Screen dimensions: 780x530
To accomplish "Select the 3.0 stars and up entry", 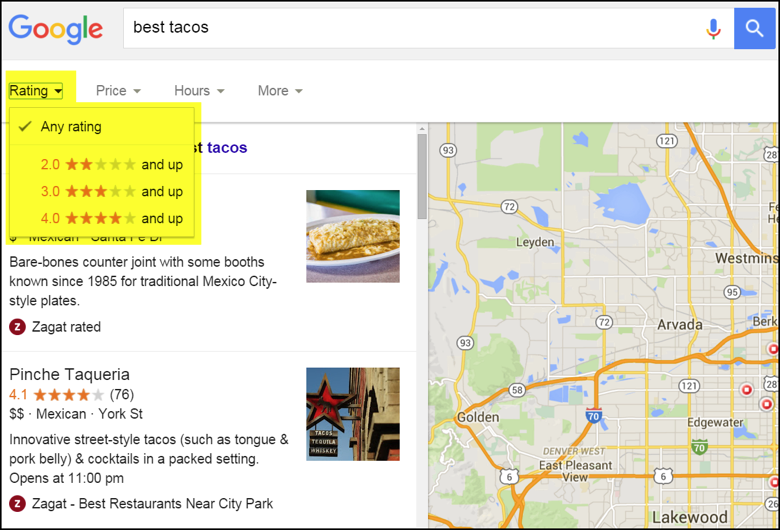I will tap(111, 191).
